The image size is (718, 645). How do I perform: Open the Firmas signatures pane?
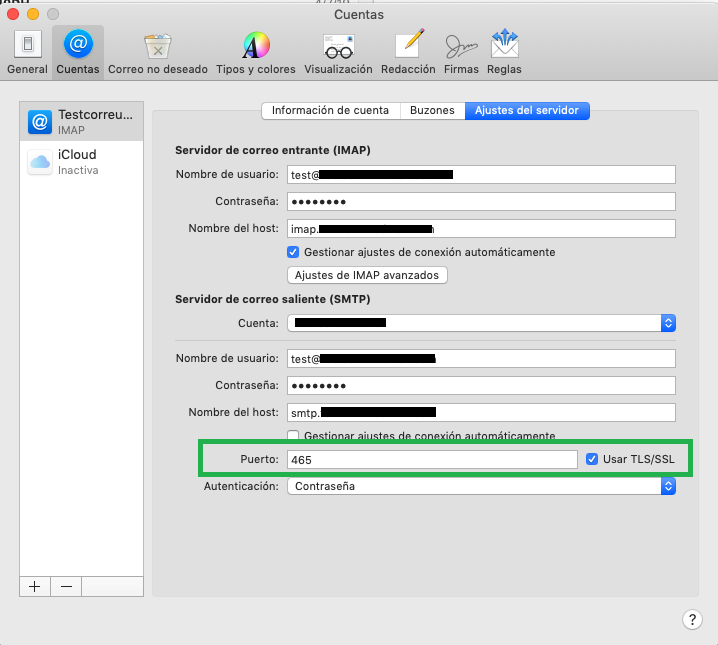coord(461,52)
